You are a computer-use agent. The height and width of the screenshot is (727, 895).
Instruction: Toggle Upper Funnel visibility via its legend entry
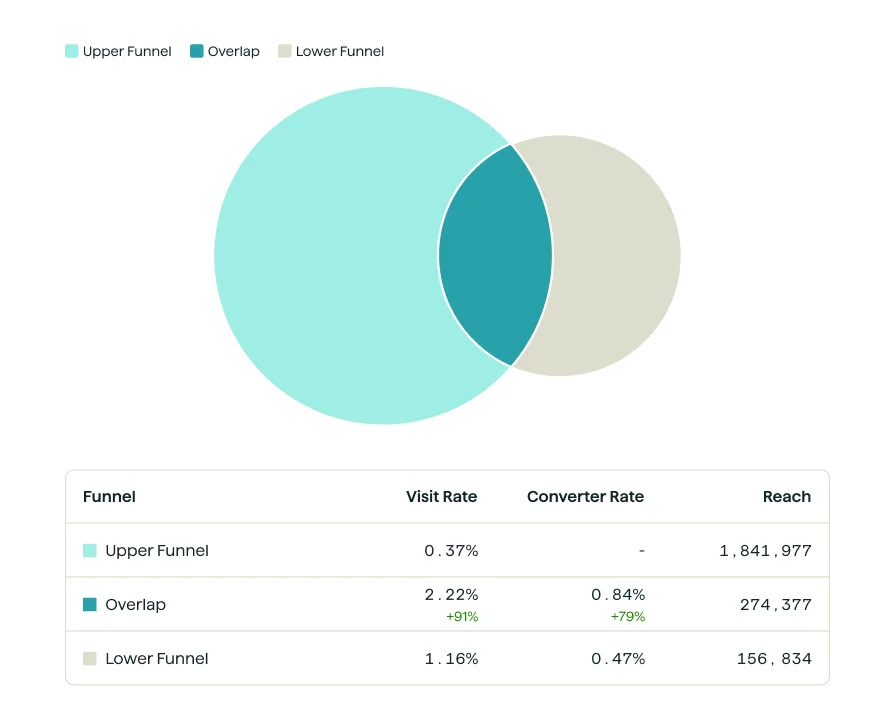click(x=117, y=50)
